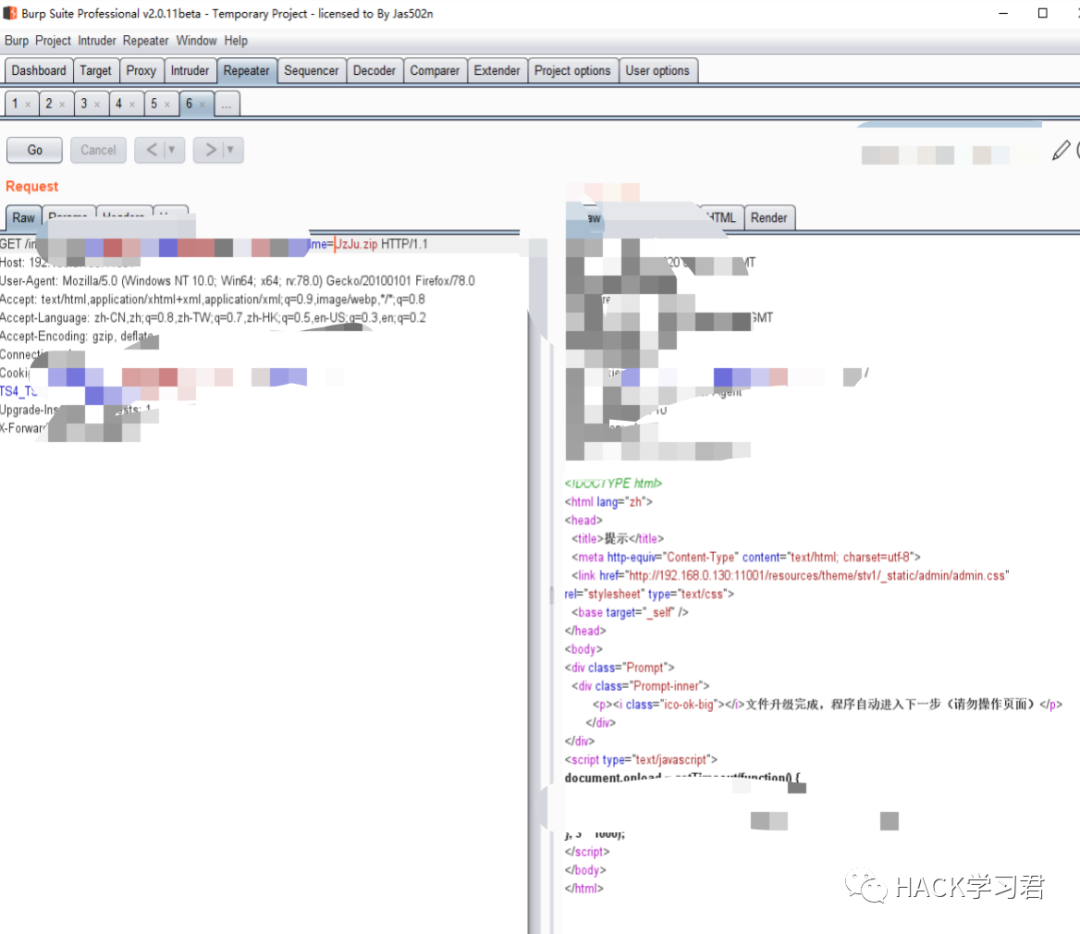Viewport: 1080px width, 934px height.
Task: Switch to the Sequencer tab
Action: coord(311,70)
